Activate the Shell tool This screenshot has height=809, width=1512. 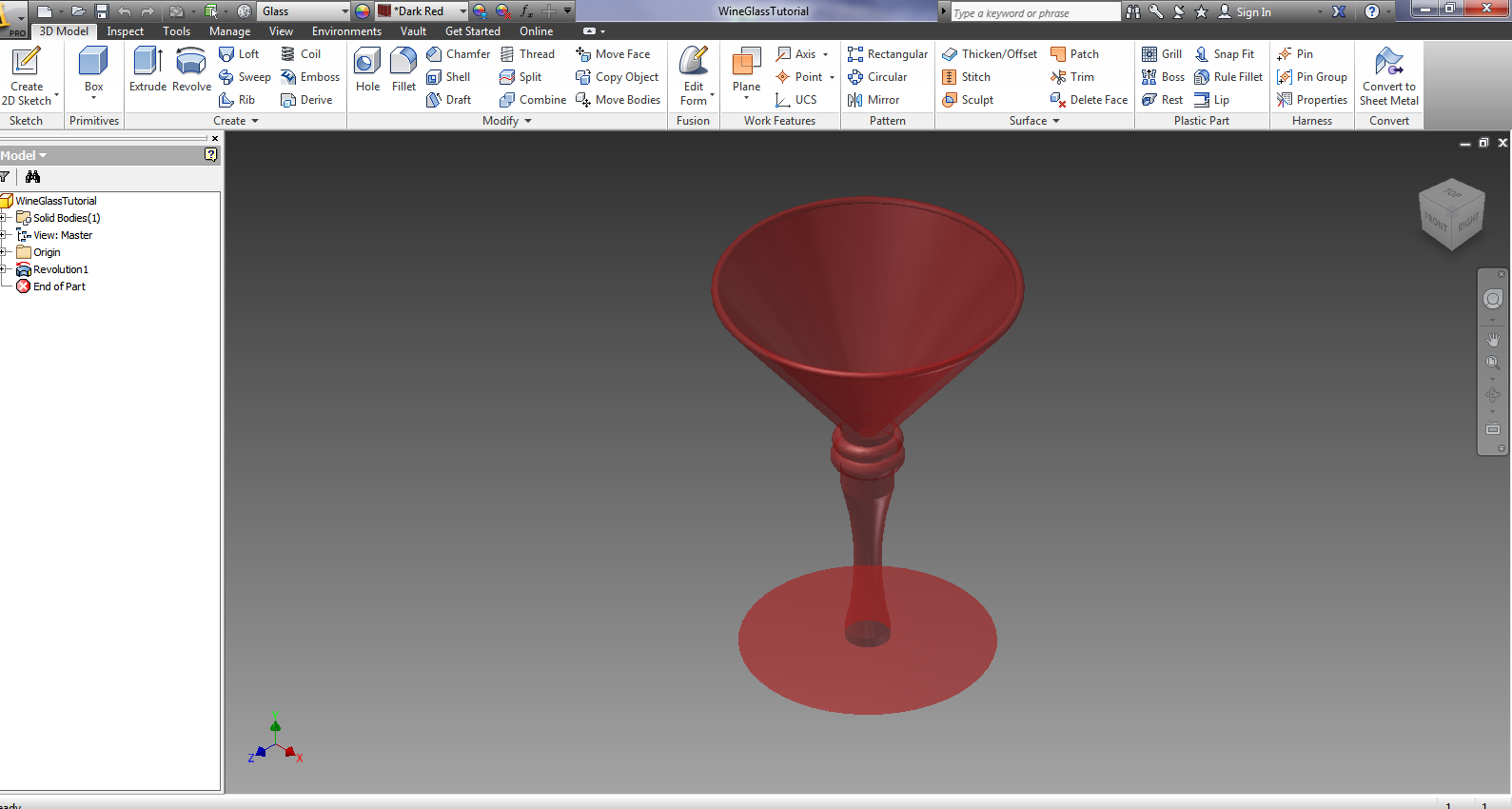pyautogui.click(x=448, y=77)
